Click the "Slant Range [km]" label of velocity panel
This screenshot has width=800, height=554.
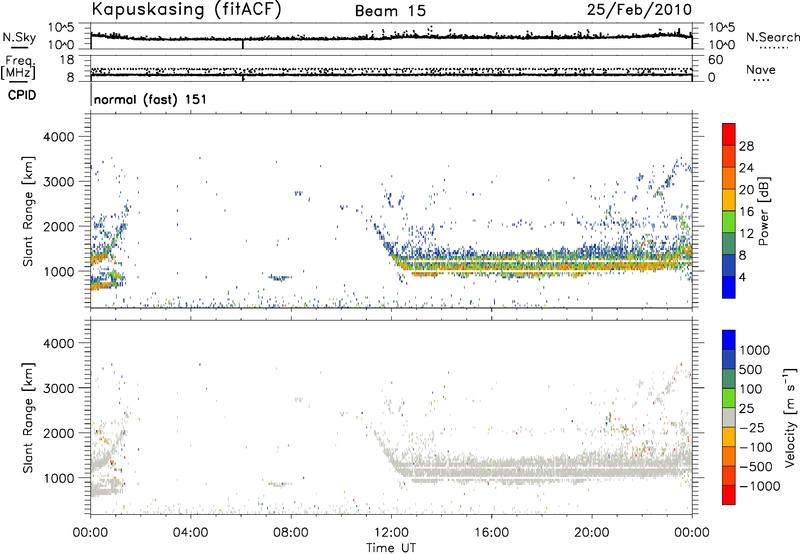pos(28,417)
